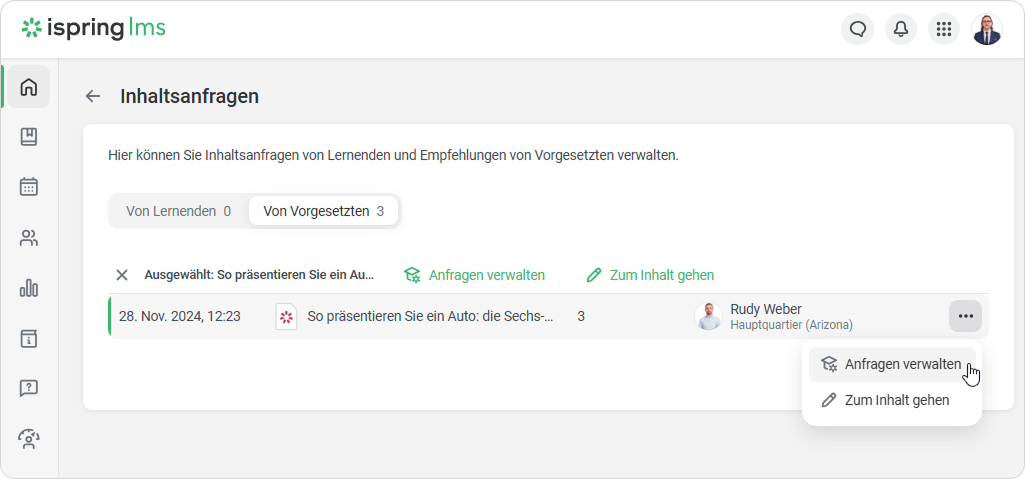Switch to the Von Vorgesetzten tab
1025x479 pixels.
323,211
